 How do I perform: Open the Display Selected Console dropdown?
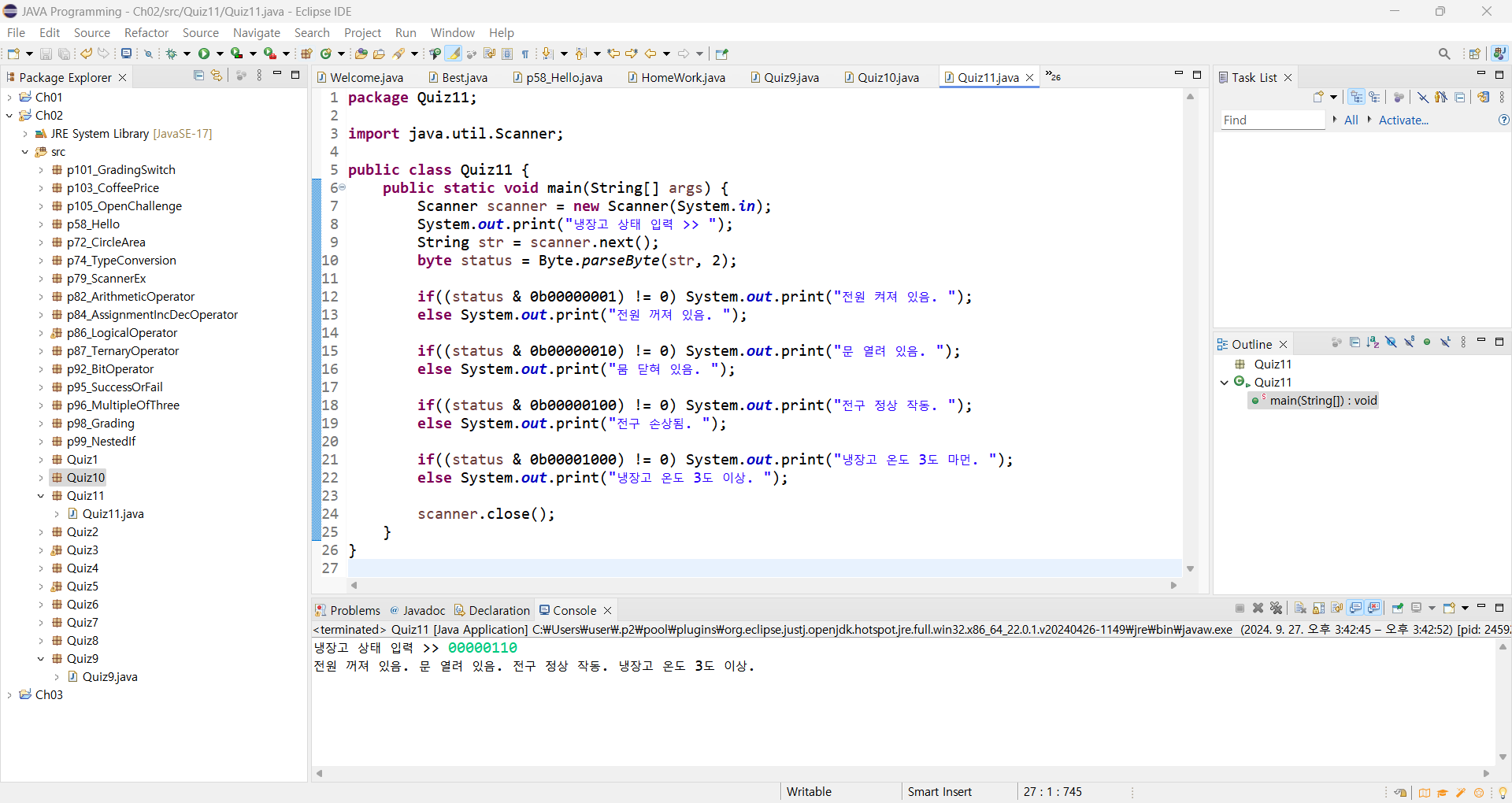(x=1432, y=608)
